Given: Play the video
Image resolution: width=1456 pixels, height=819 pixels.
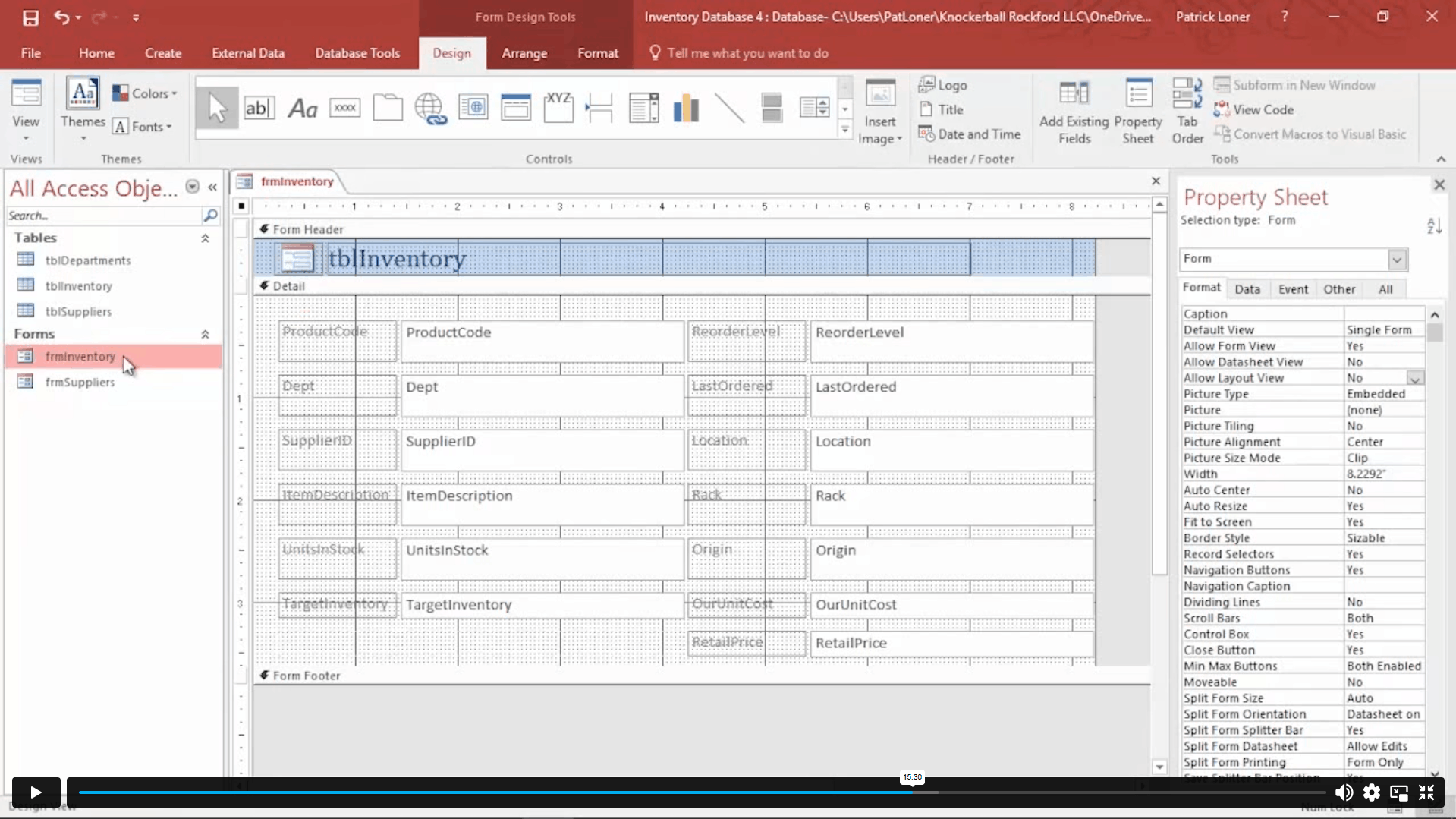Looking at the screenshot, I should click(36, 792).
